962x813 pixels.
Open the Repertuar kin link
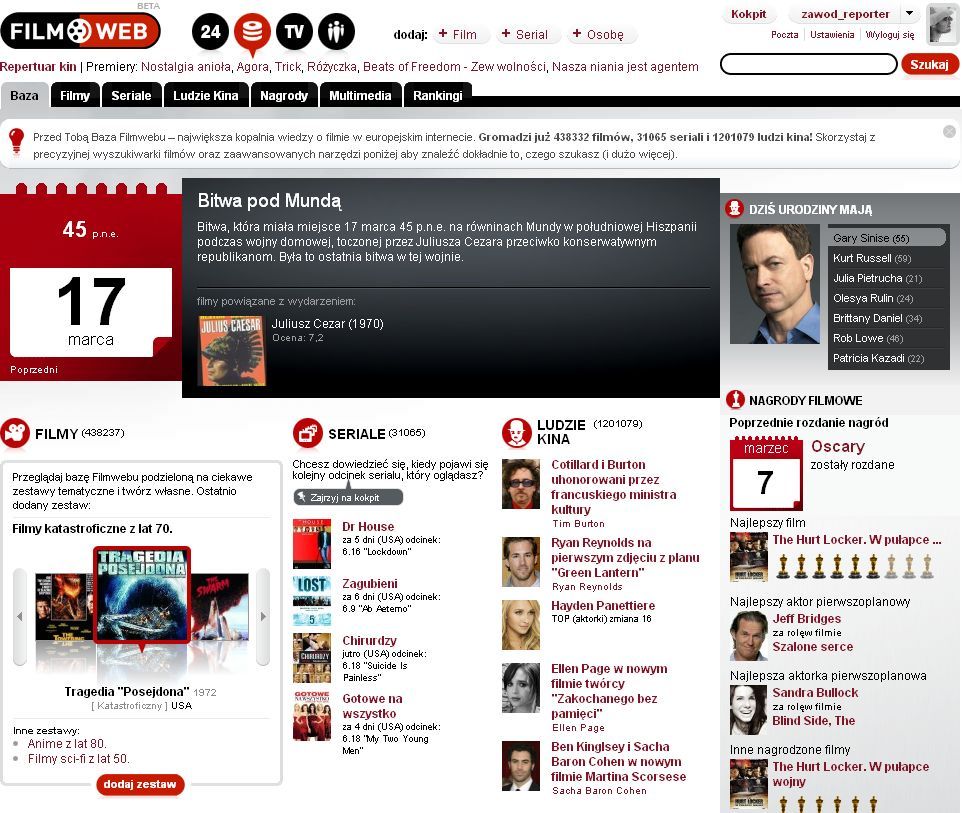(38, 67)
